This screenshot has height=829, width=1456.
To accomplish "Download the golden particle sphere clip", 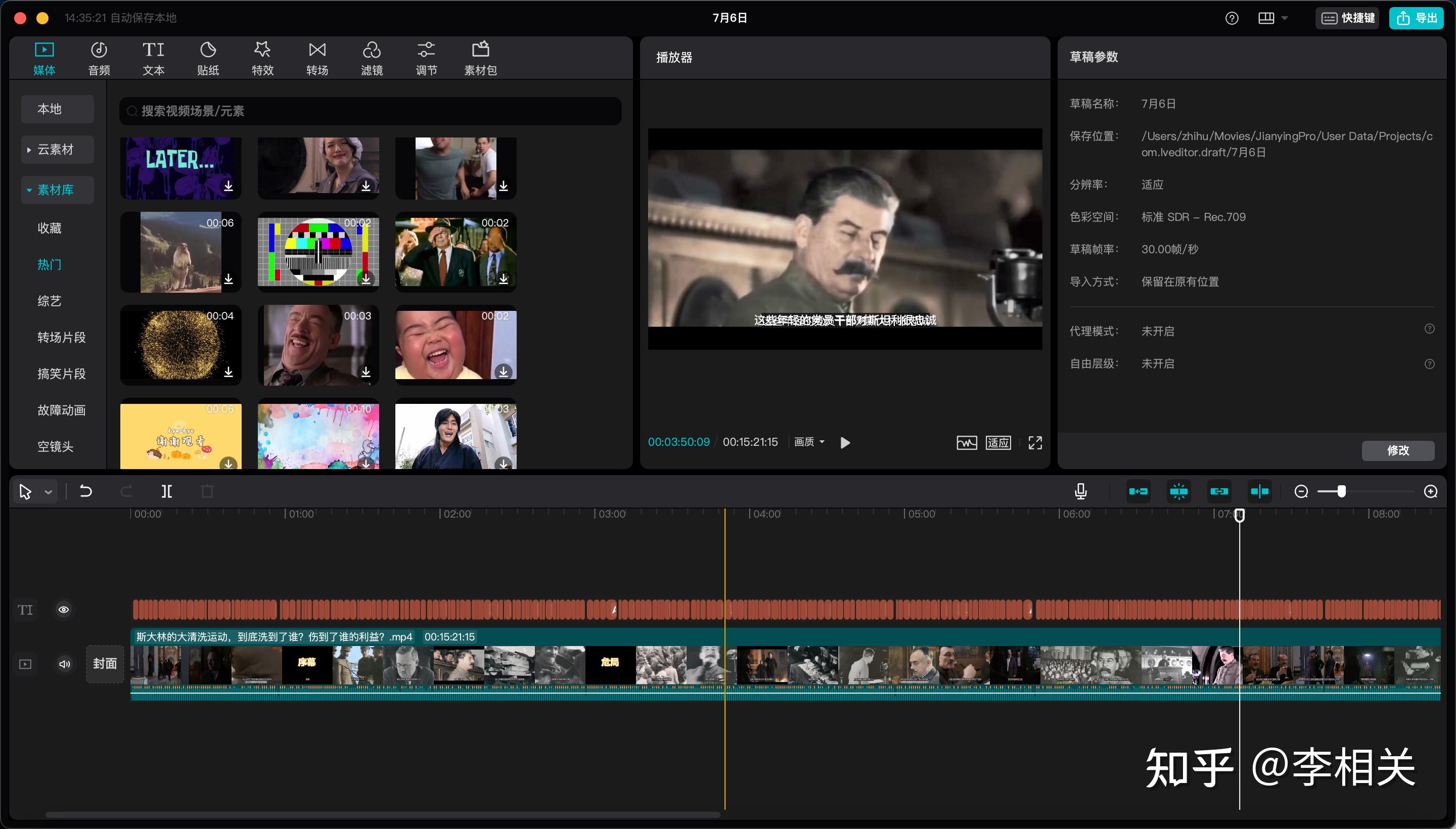I will point(229,372).
